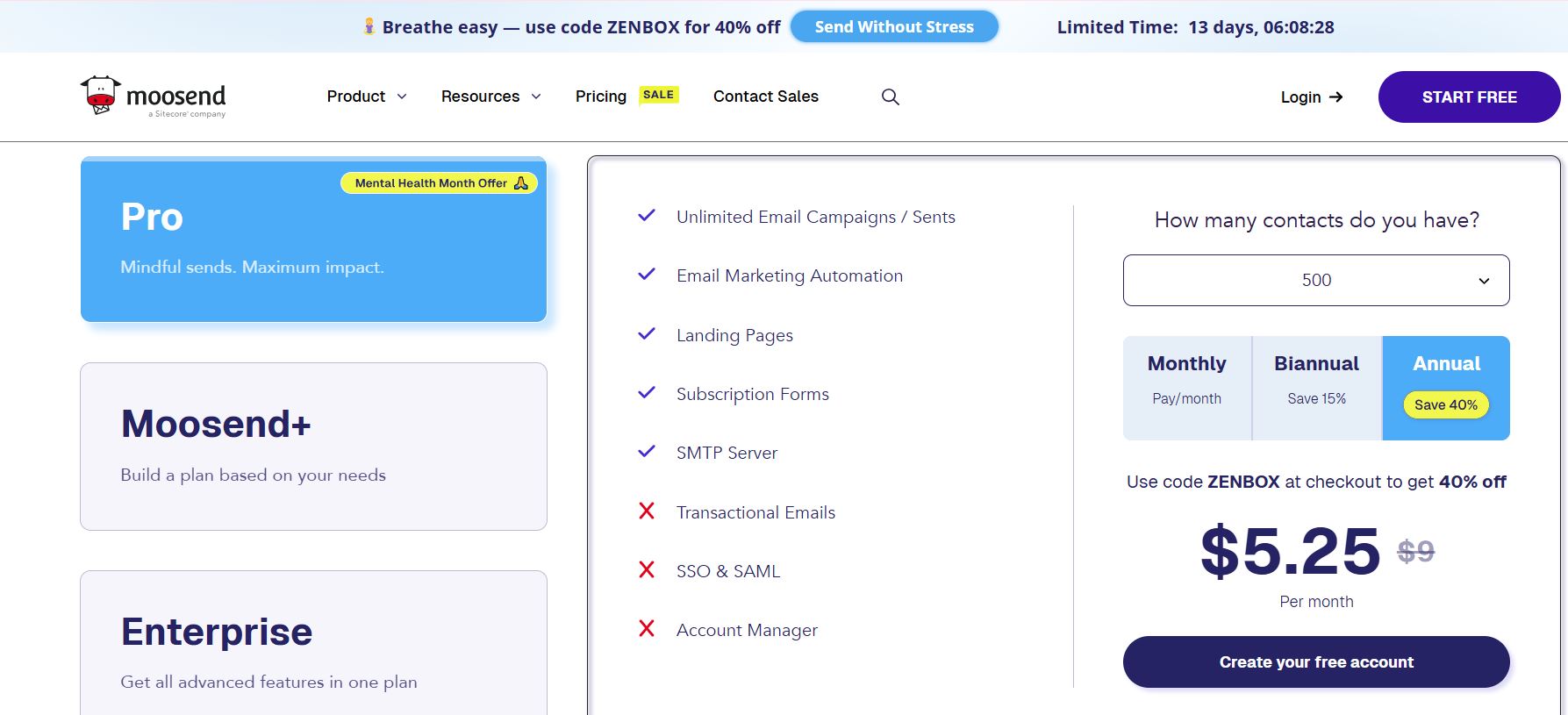Click 'Transactional Emails' feature text
Screen dimensions: 1568x715
point(755,512)
